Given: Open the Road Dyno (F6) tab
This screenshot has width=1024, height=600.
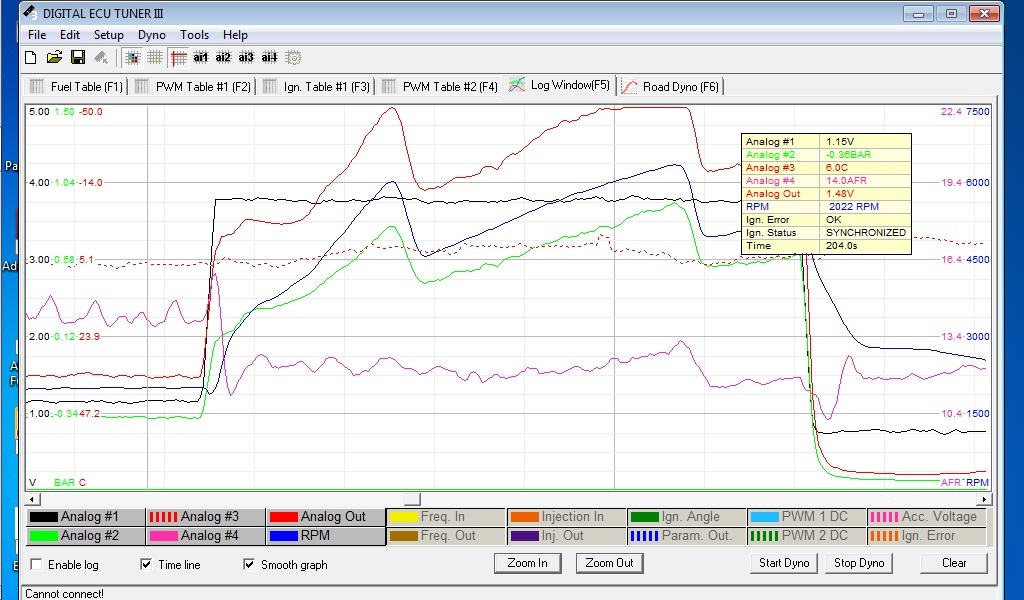Looking at the screenshot, I should (x=670, y=87).
